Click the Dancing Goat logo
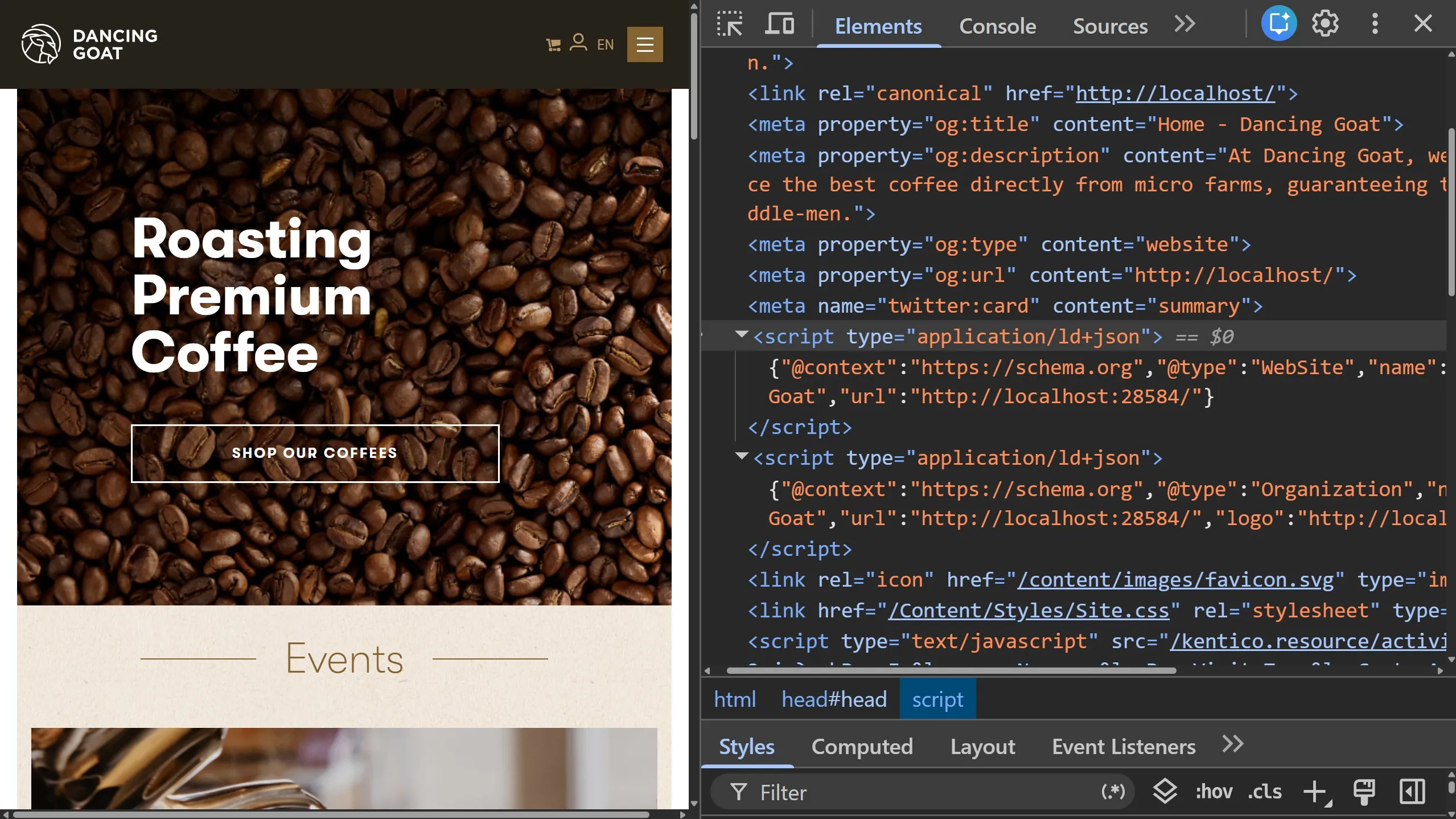The image size is (1456, 819). pos(89,44)
